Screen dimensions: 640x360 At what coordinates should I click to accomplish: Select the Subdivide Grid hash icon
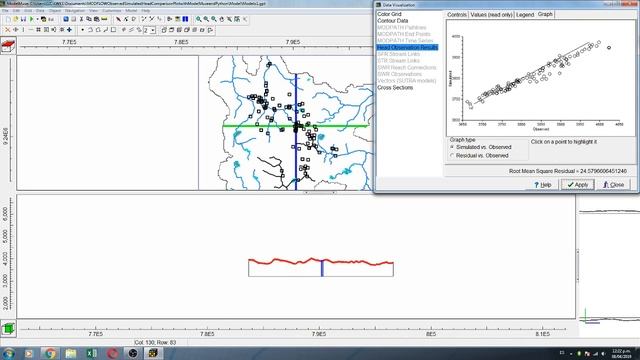(38, 30)
